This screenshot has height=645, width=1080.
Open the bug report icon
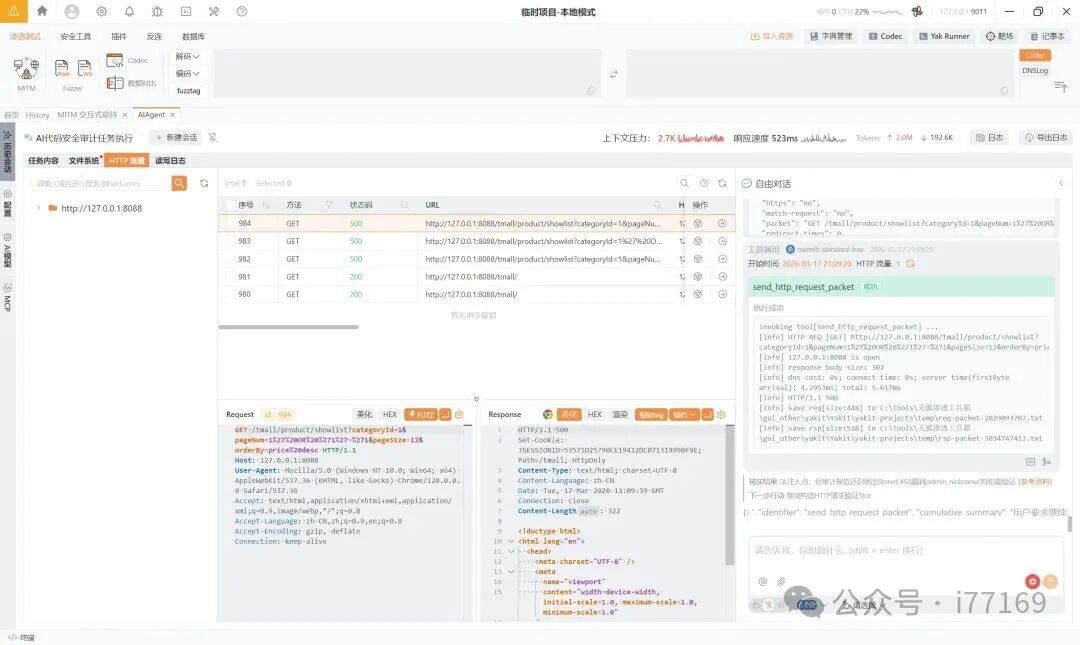[157, 11]
